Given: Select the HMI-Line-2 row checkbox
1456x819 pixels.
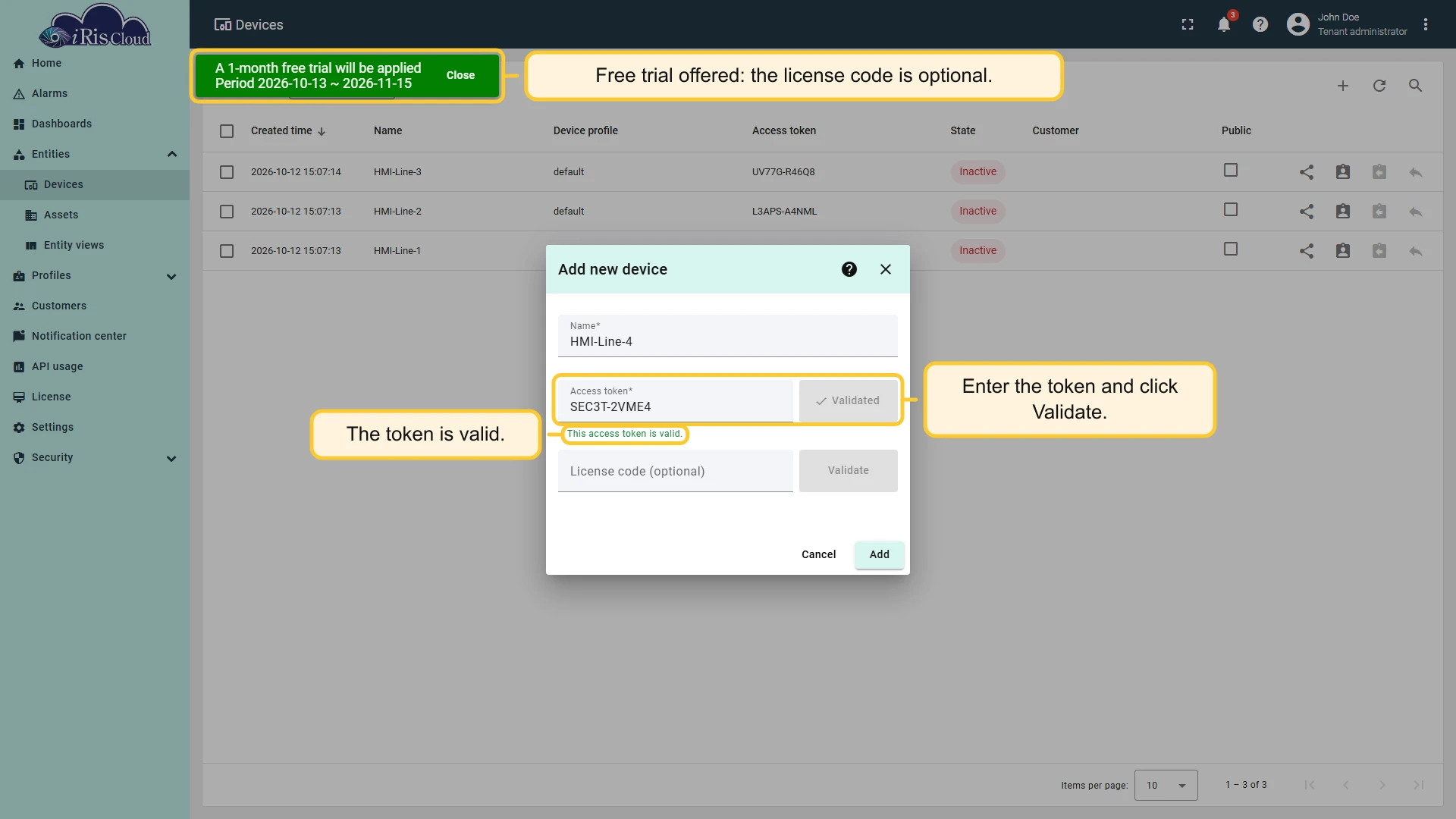Looking at the screenshot, I should tap(227, 212).
